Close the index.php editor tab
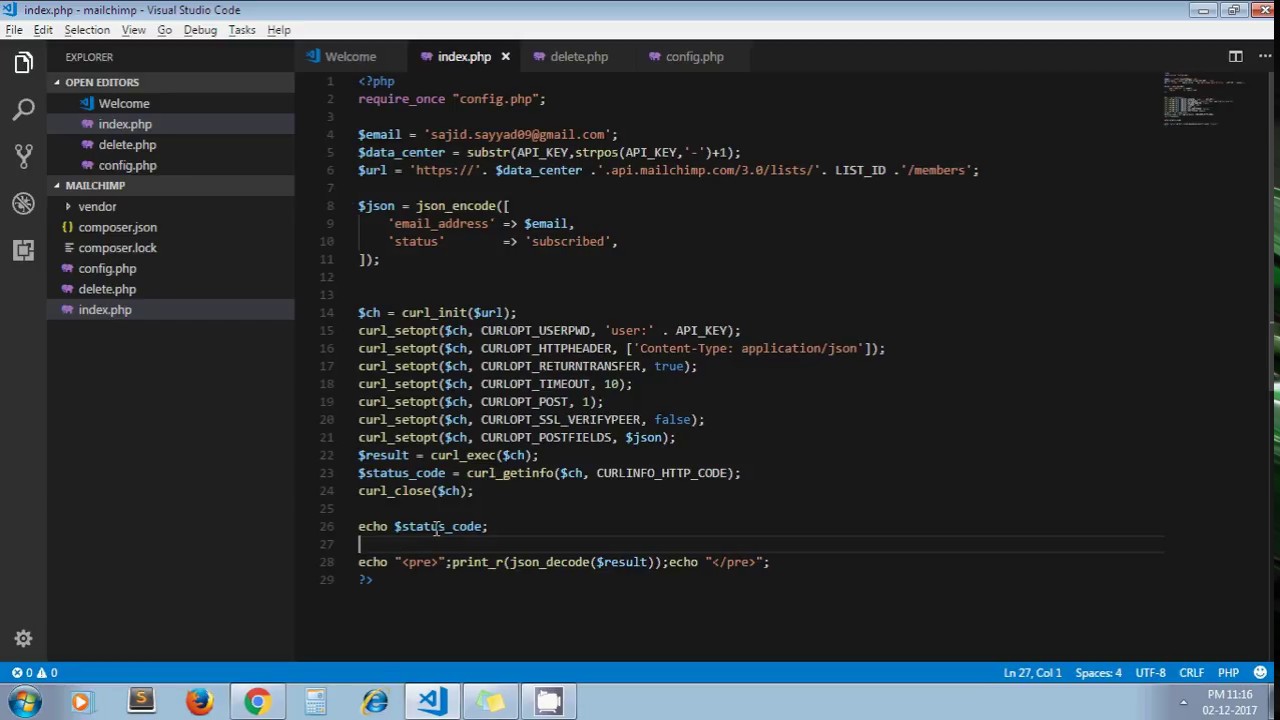The image size is (1280, 720). tap(505, 57)
